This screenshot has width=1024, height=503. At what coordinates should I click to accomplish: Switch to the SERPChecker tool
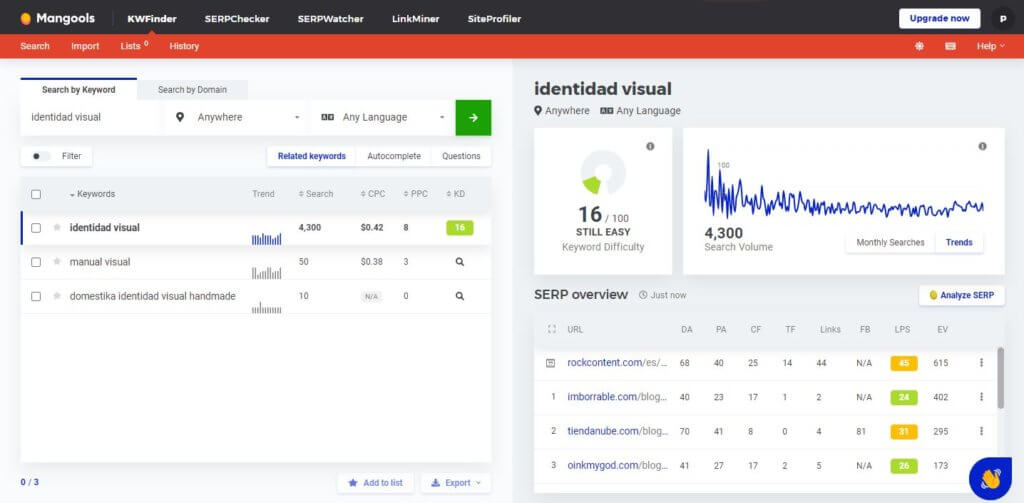coord(237,19)
